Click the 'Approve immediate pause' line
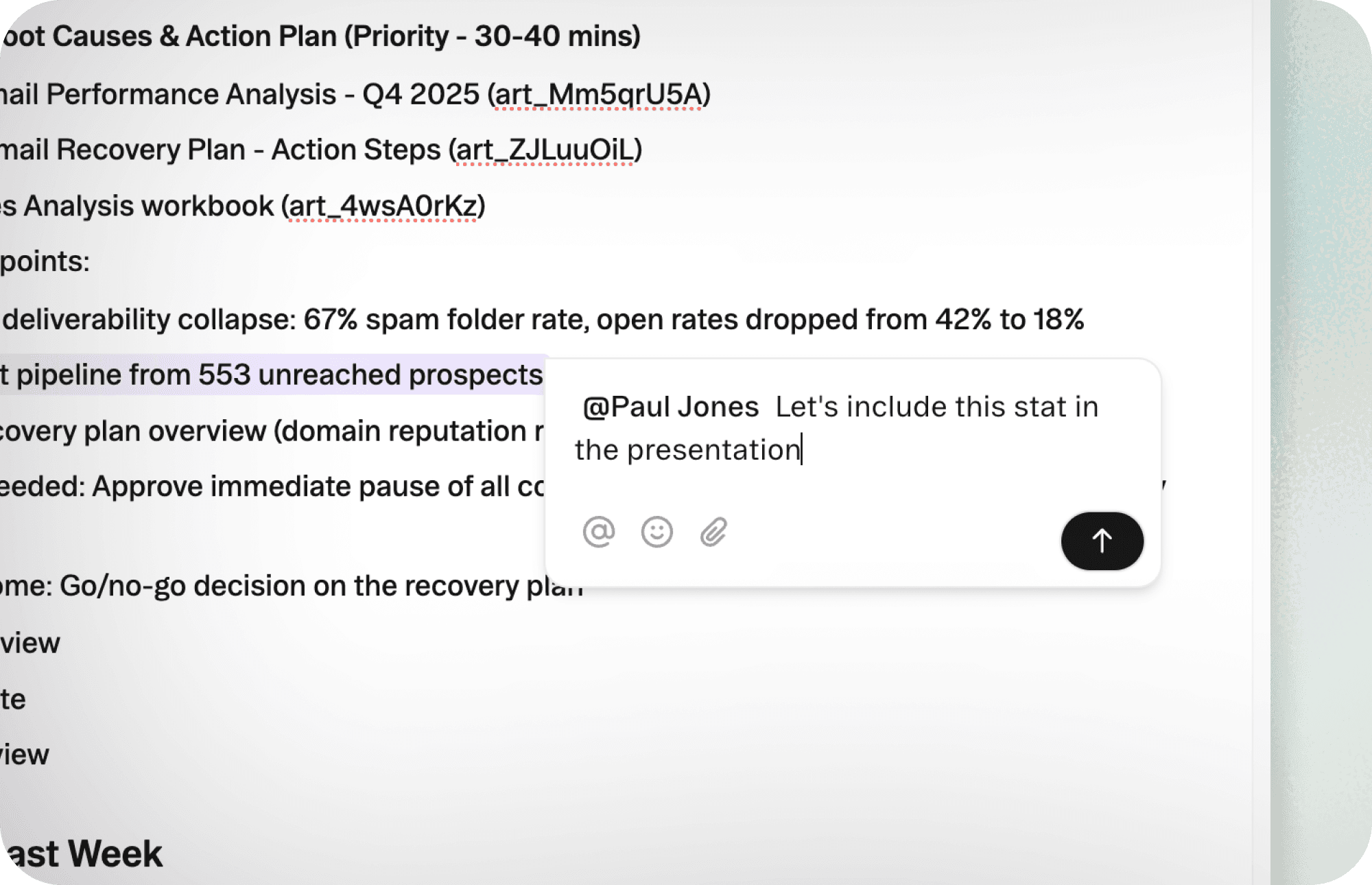This screenshot has height=885, width=1372. coord(274,487)
